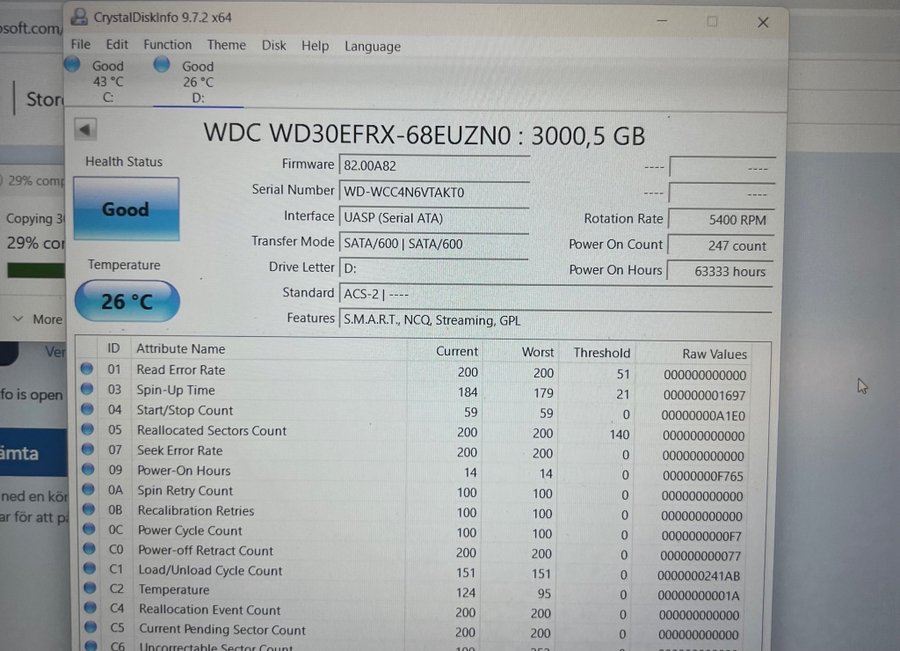Click status dot beside Reallocated Sectors Count
Screen dimensions: 900x651
(x=87, y=431)
